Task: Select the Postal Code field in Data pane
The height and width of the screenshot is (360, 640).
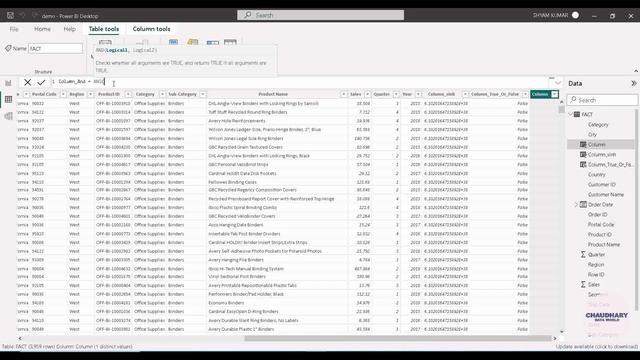Action: 601,224
